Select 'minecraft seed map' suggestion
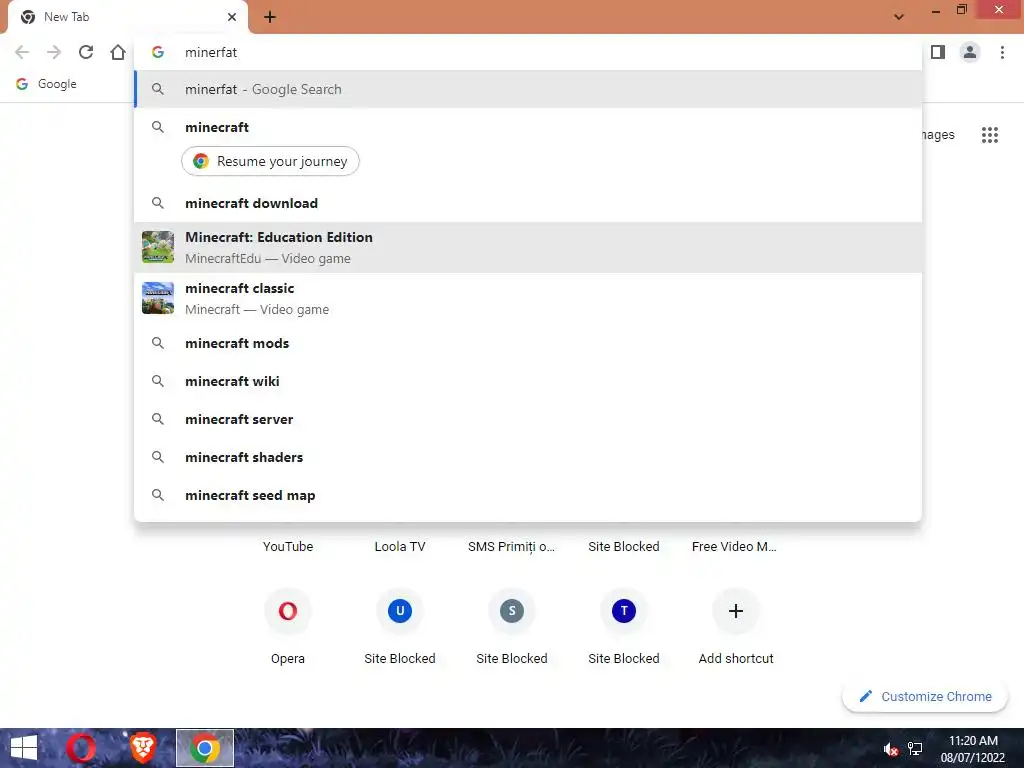Viewport: 1024px width, 768px height. (x=528, y=495)
